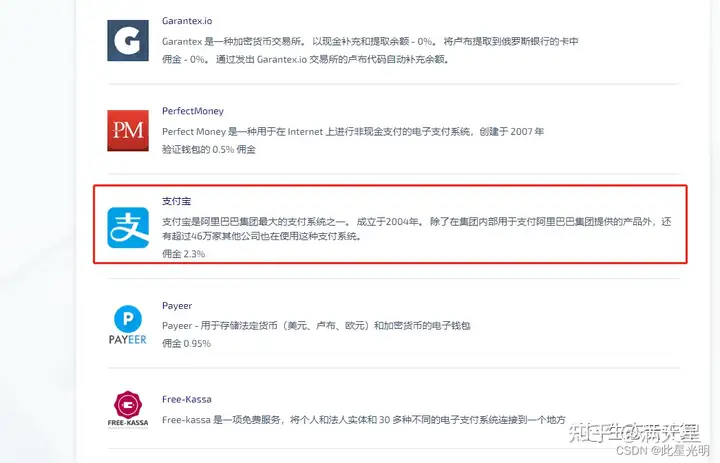
Task: Select the Free-kassa 是一项免费服务 description
Action: pyautogui.click(x=364, y=419)
